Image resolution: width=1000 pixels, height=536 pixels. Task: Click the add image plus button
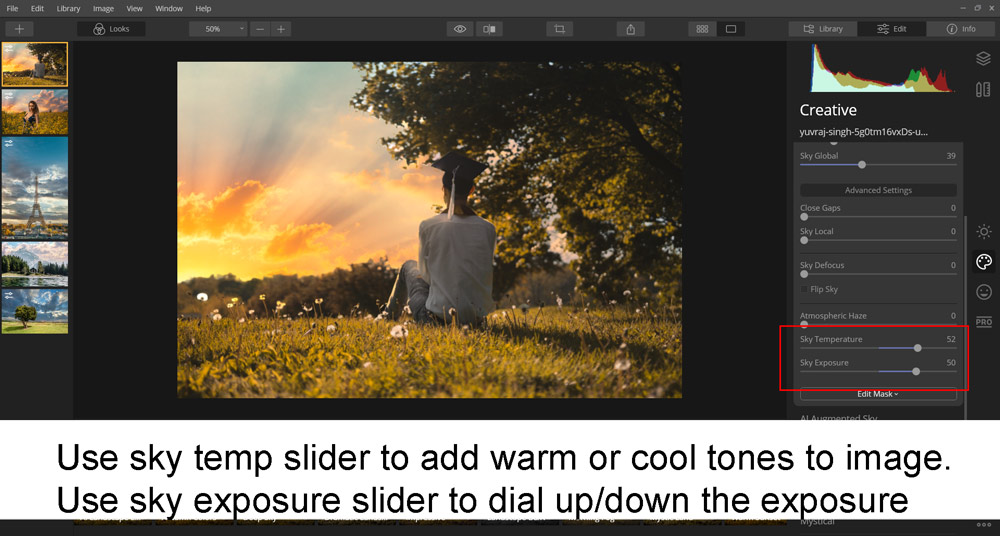20,29
